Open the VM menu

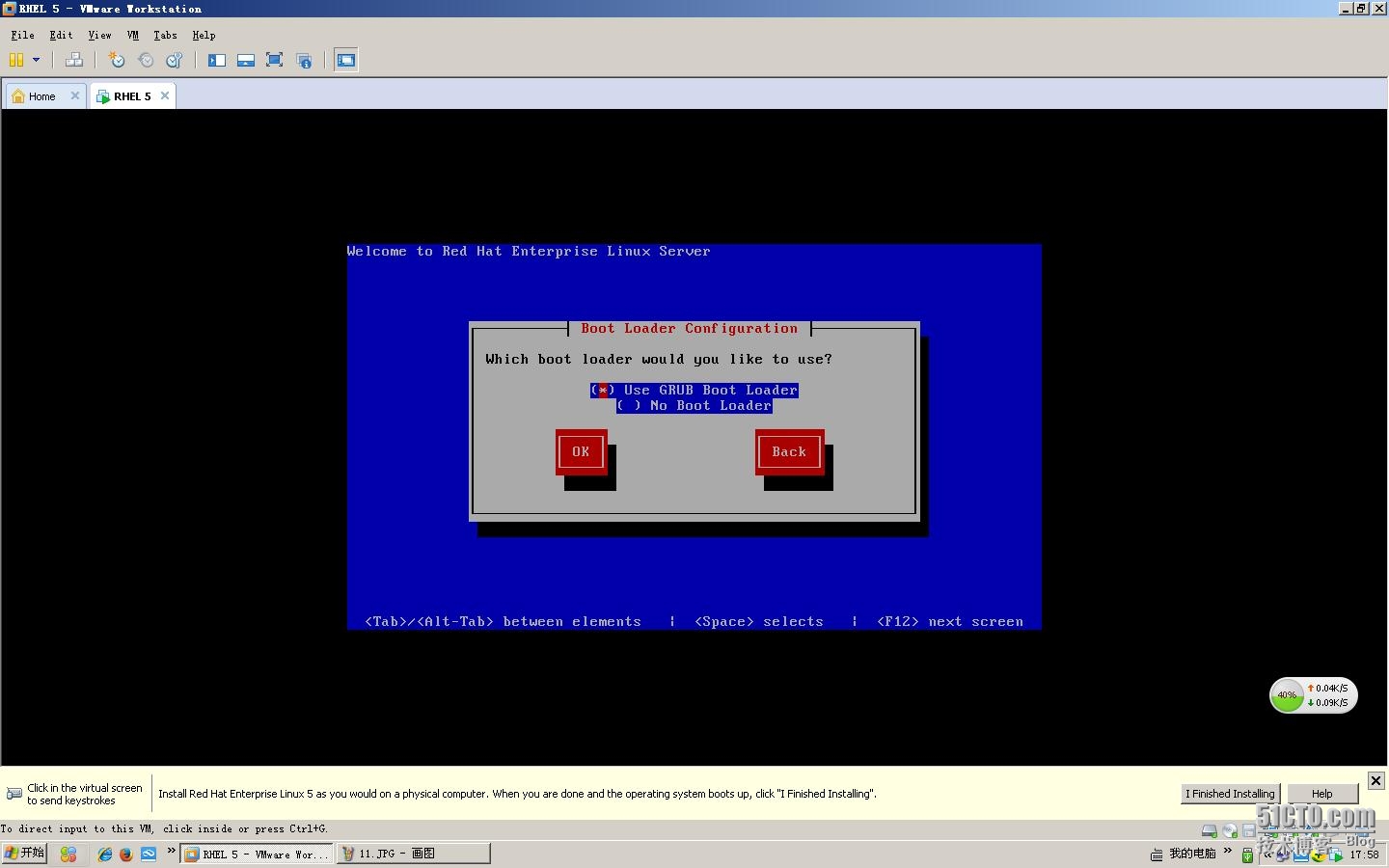(133, 35)
